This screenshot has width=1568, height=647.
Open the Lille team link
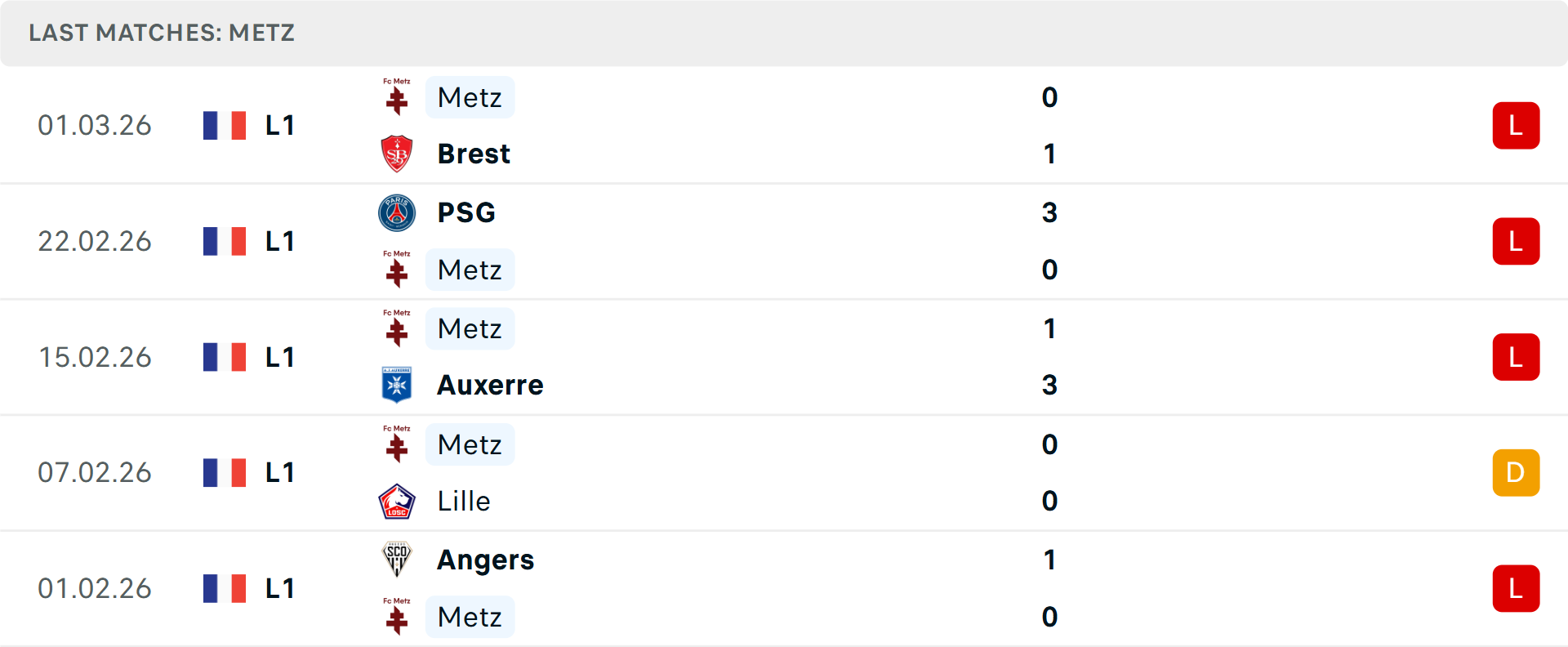click(464, 501)
